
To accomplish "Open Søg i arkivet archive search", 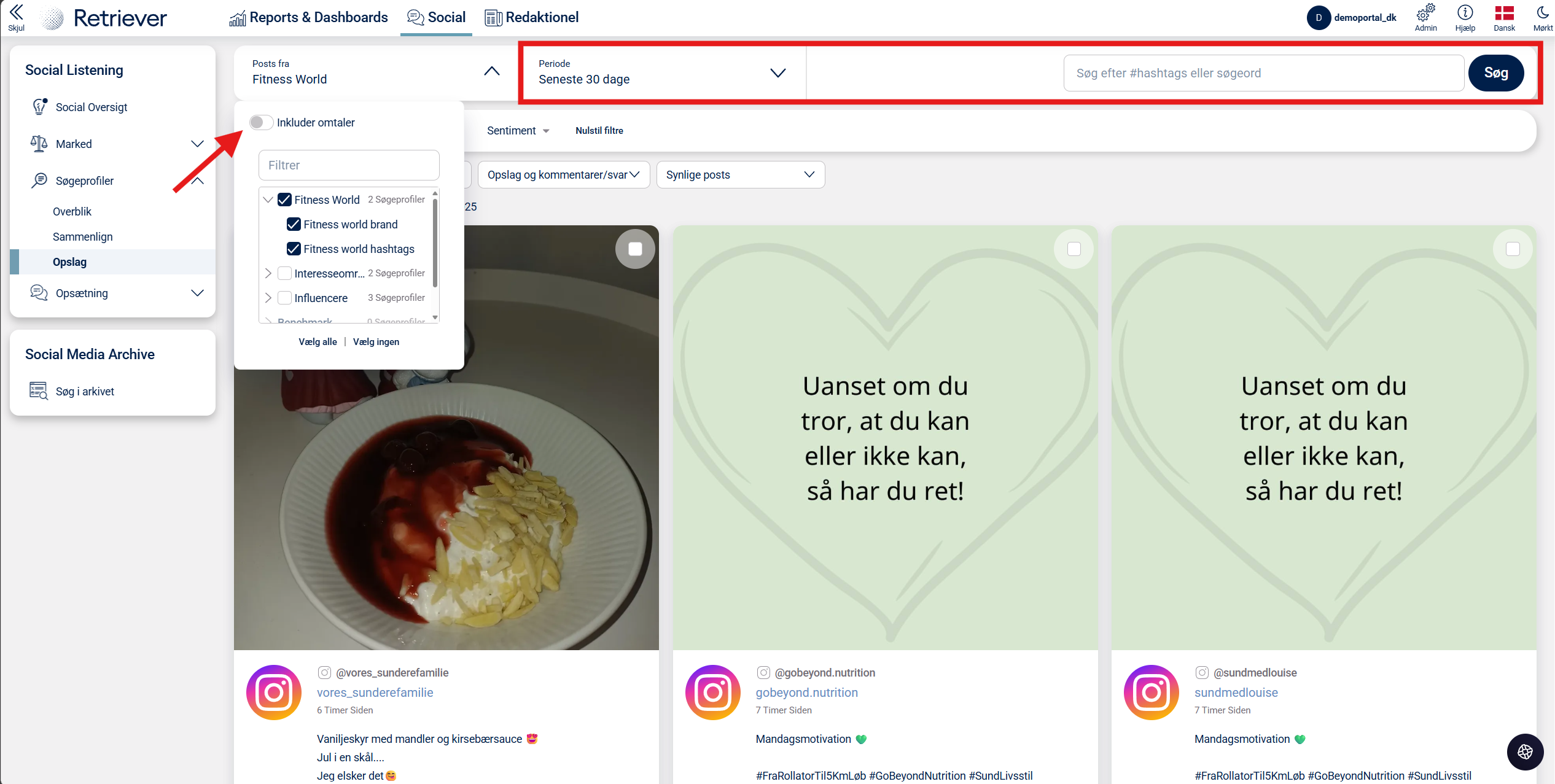I will tap(85, 392).
